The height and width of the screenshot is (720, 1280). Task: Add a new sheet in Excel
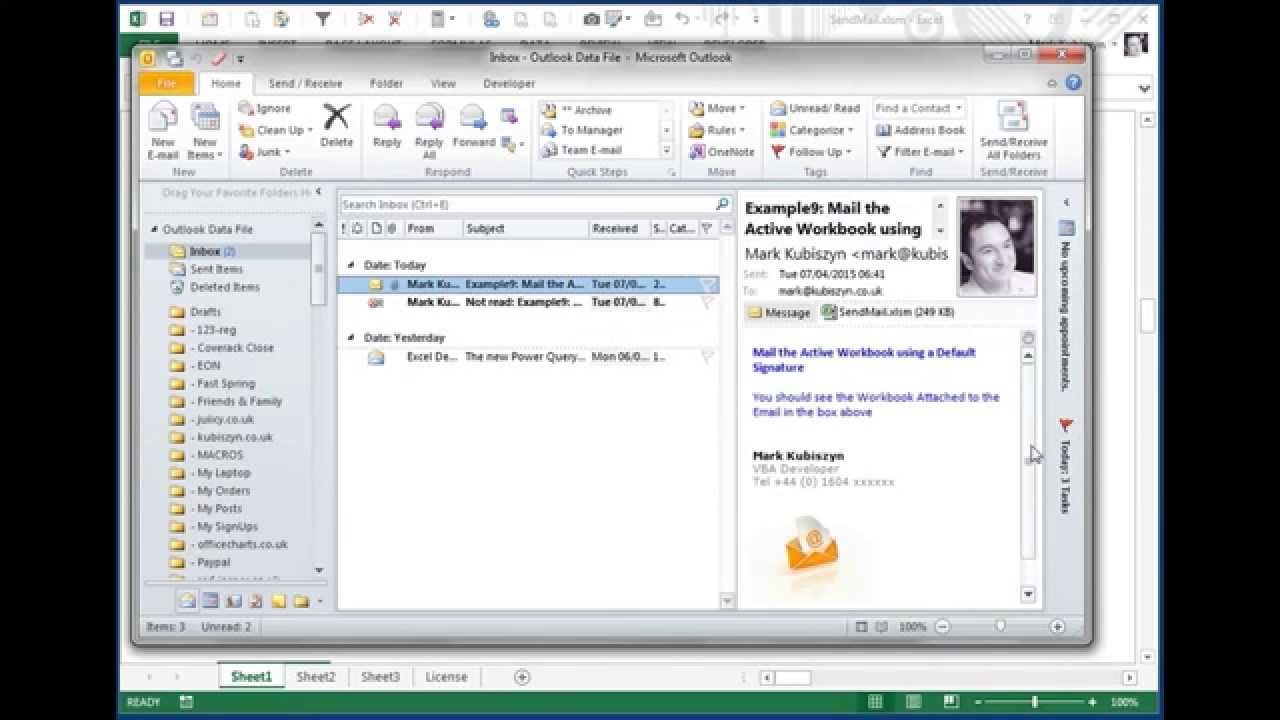click(x=522, y=677)
